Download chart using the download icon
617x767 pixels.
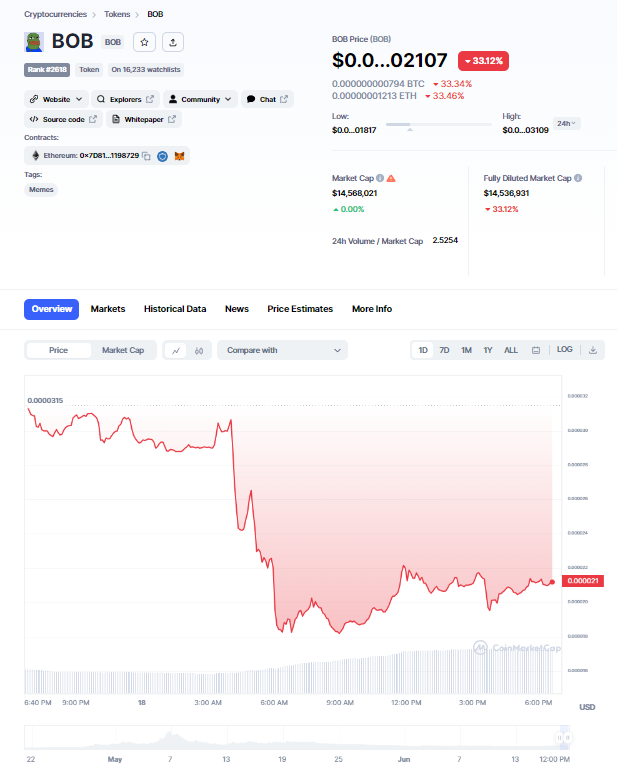[593, 350]
